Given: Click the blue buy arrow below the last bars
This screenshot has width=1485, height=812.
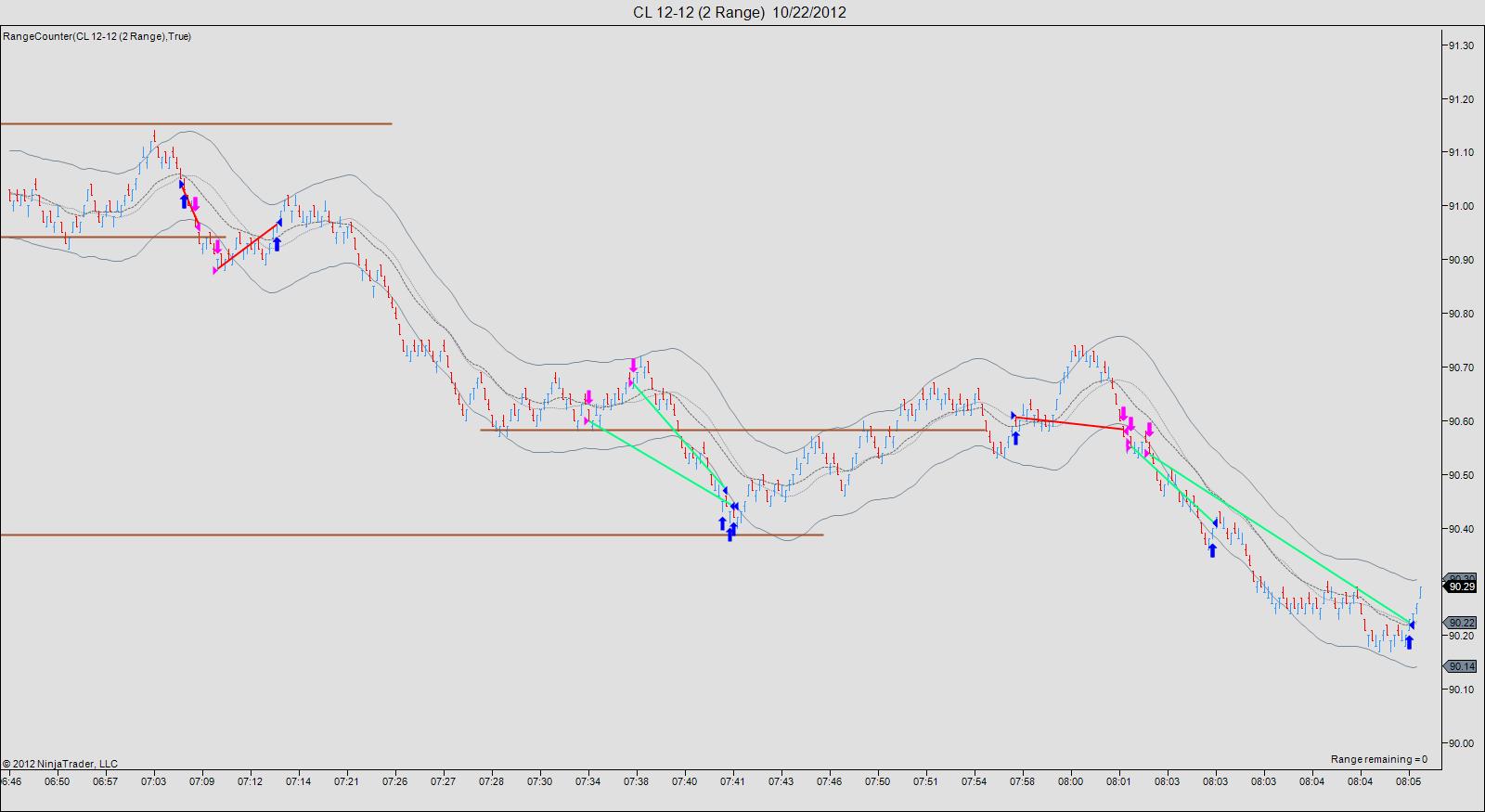Looking at the screenshot, I should pos(1409,641).
